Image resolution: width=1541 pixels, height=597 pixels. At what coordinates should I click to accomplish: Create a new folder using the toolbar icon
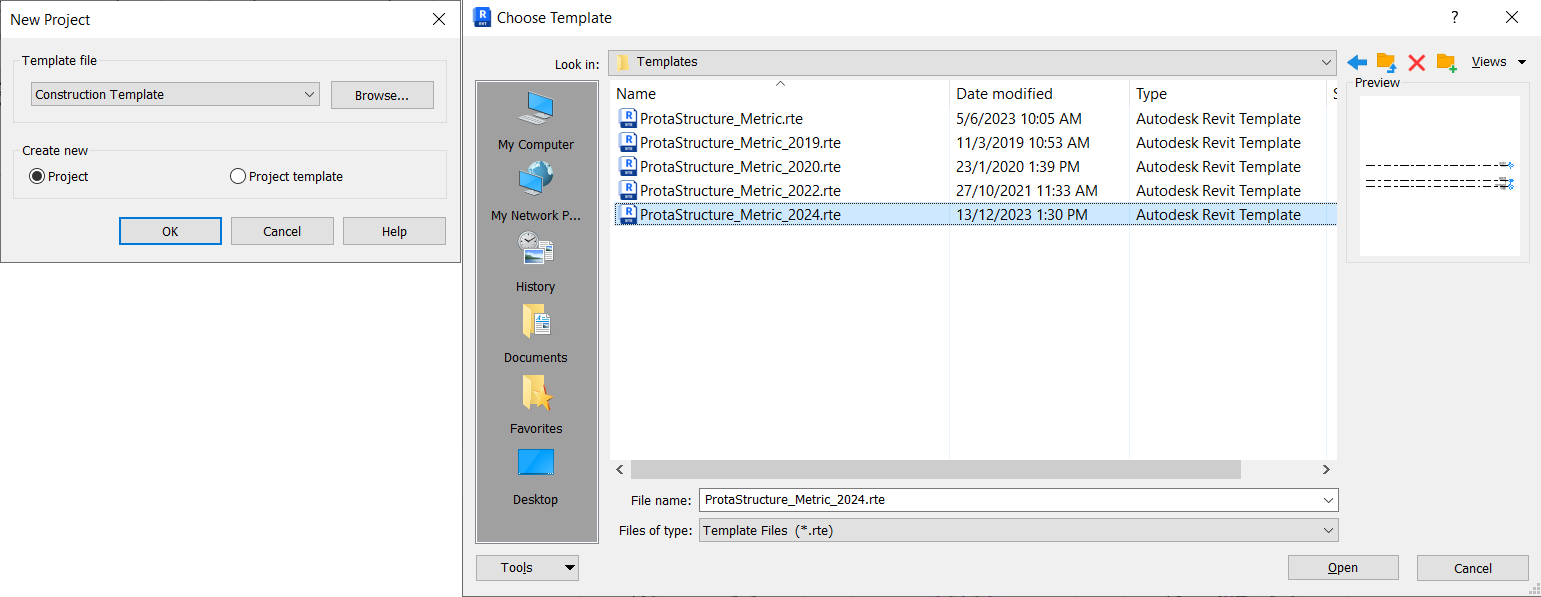1446,62
